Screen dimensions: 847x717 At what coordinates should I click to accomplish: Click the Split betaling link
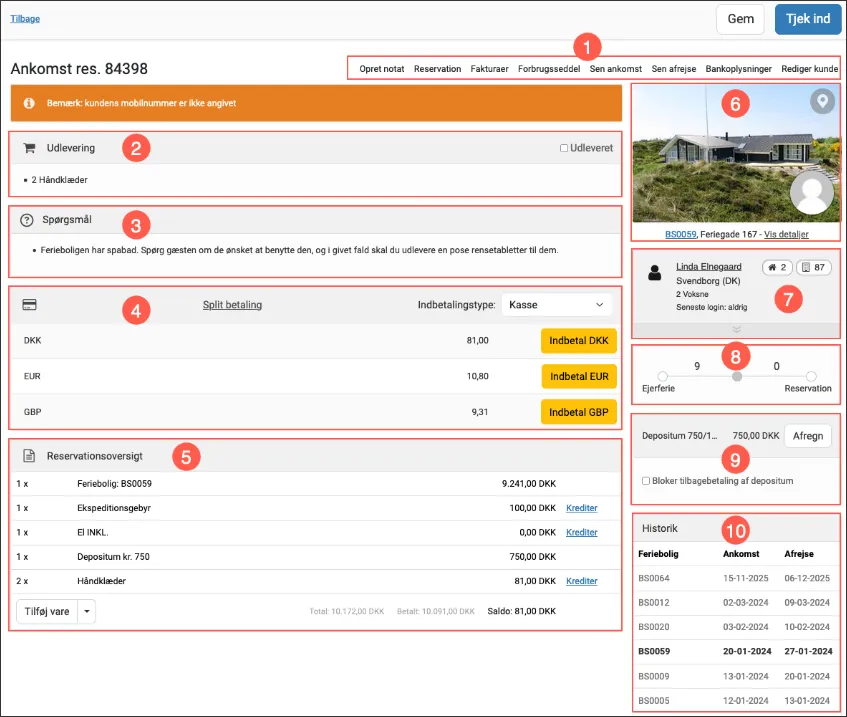[232, 304]
